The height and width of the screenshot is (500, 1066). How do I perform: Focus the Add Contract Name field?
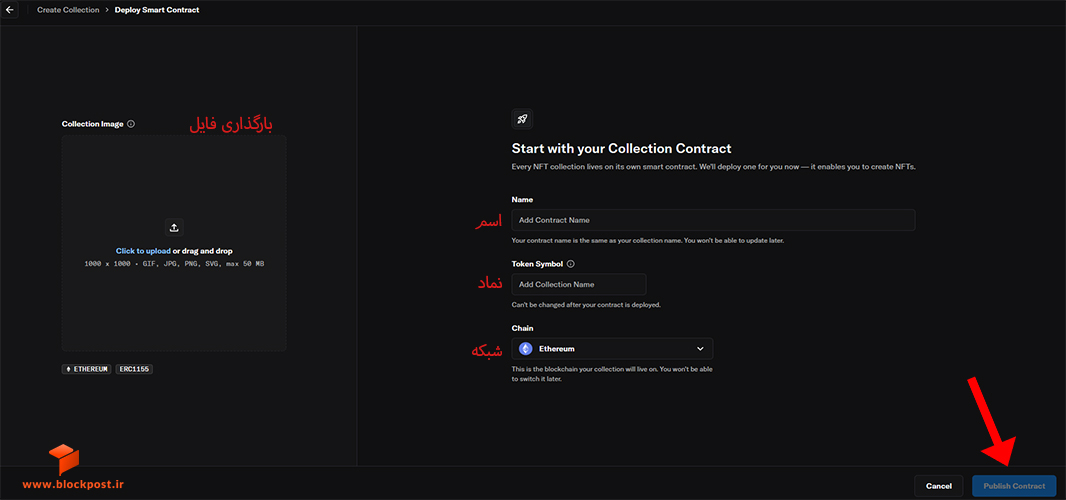pos(713,220)
